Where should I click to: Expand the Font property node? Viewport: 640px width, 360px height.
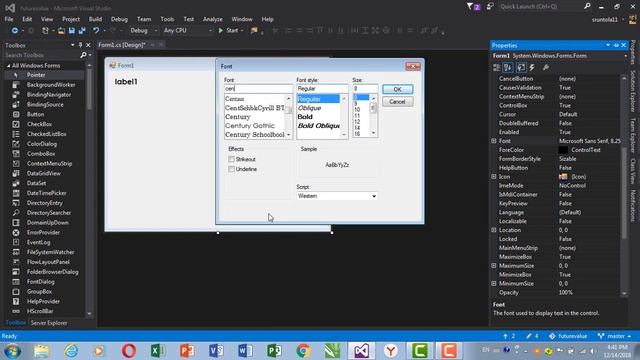click(494, 141)
